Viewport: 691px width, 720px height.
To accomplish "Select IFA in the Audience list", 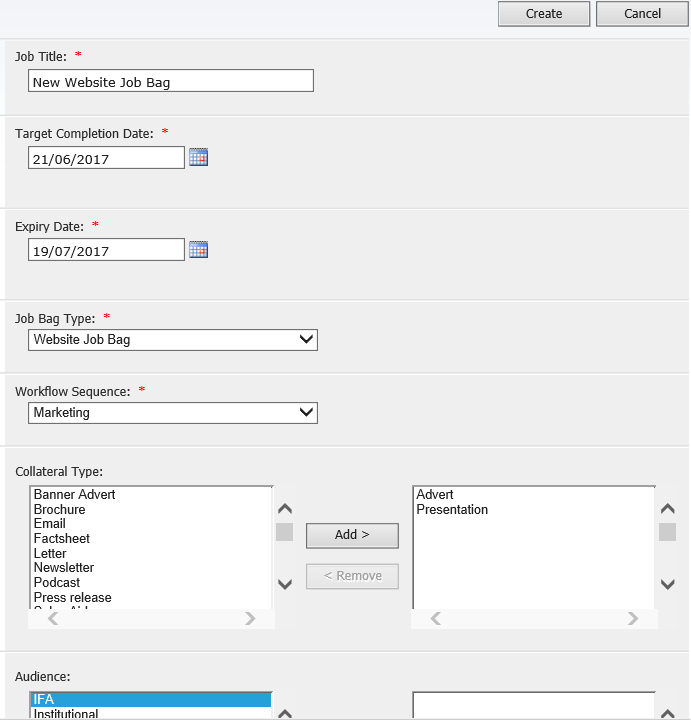I will coord(152,699).
